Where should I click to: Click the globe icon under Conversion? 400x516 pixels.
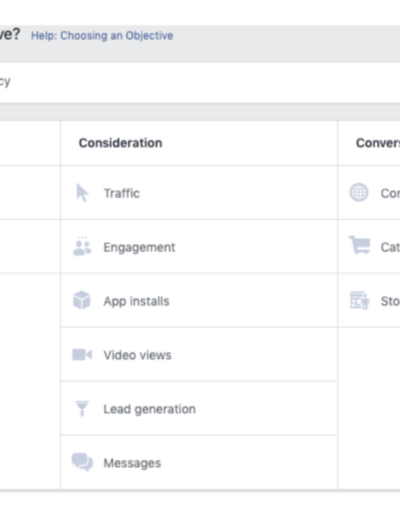(359, 192)
